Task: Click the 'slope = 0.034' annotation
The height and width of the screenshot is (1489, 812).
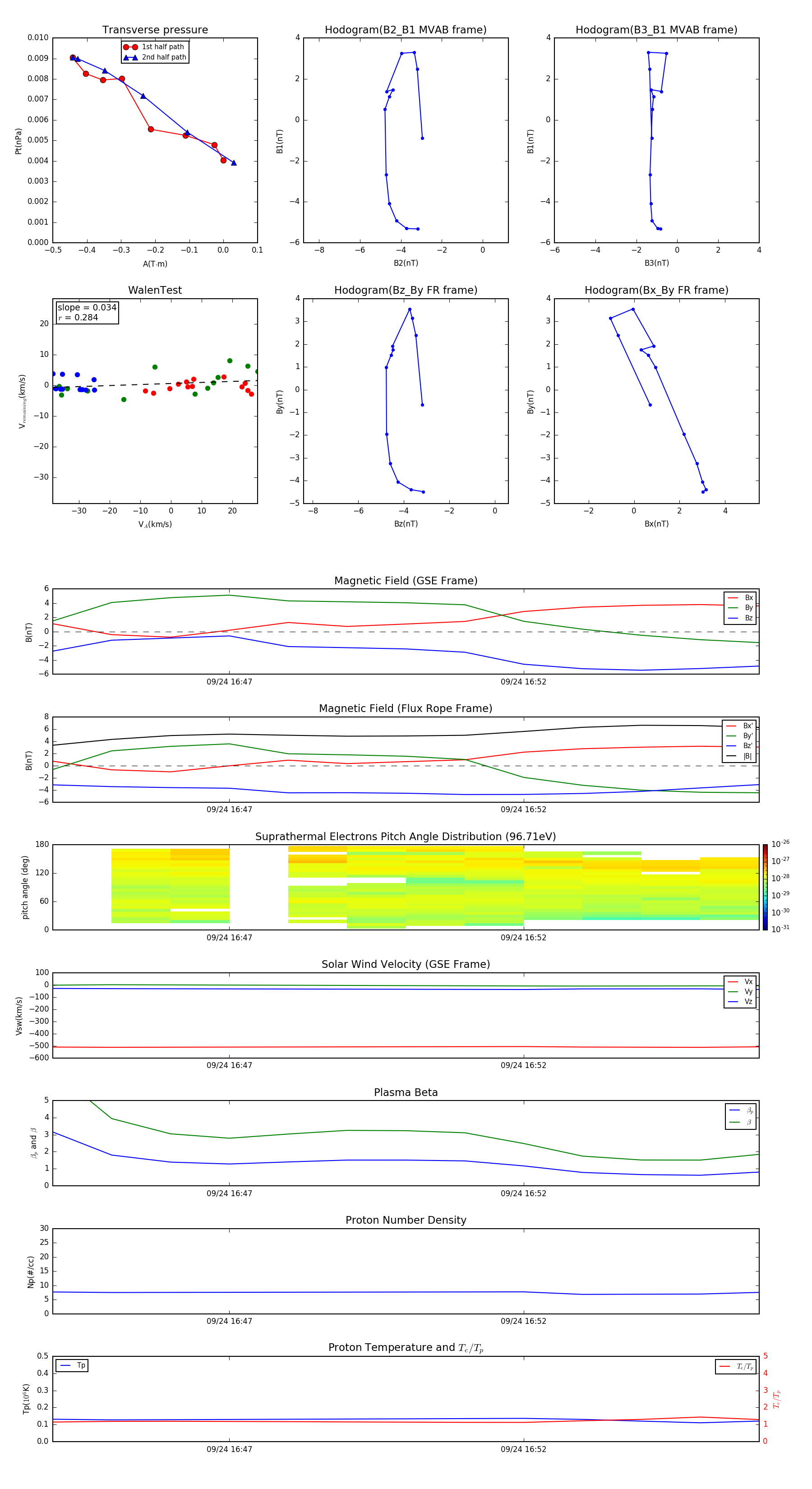Action: click(x=87, y=308)
